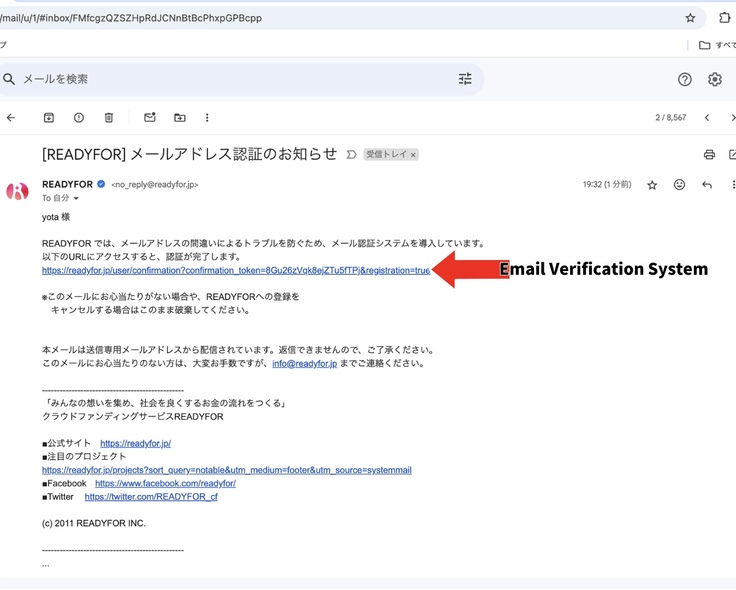This screenshot has width=736, height=590.
Task: Open the READYFOR confirmation token link
Action: pos(236,270)
